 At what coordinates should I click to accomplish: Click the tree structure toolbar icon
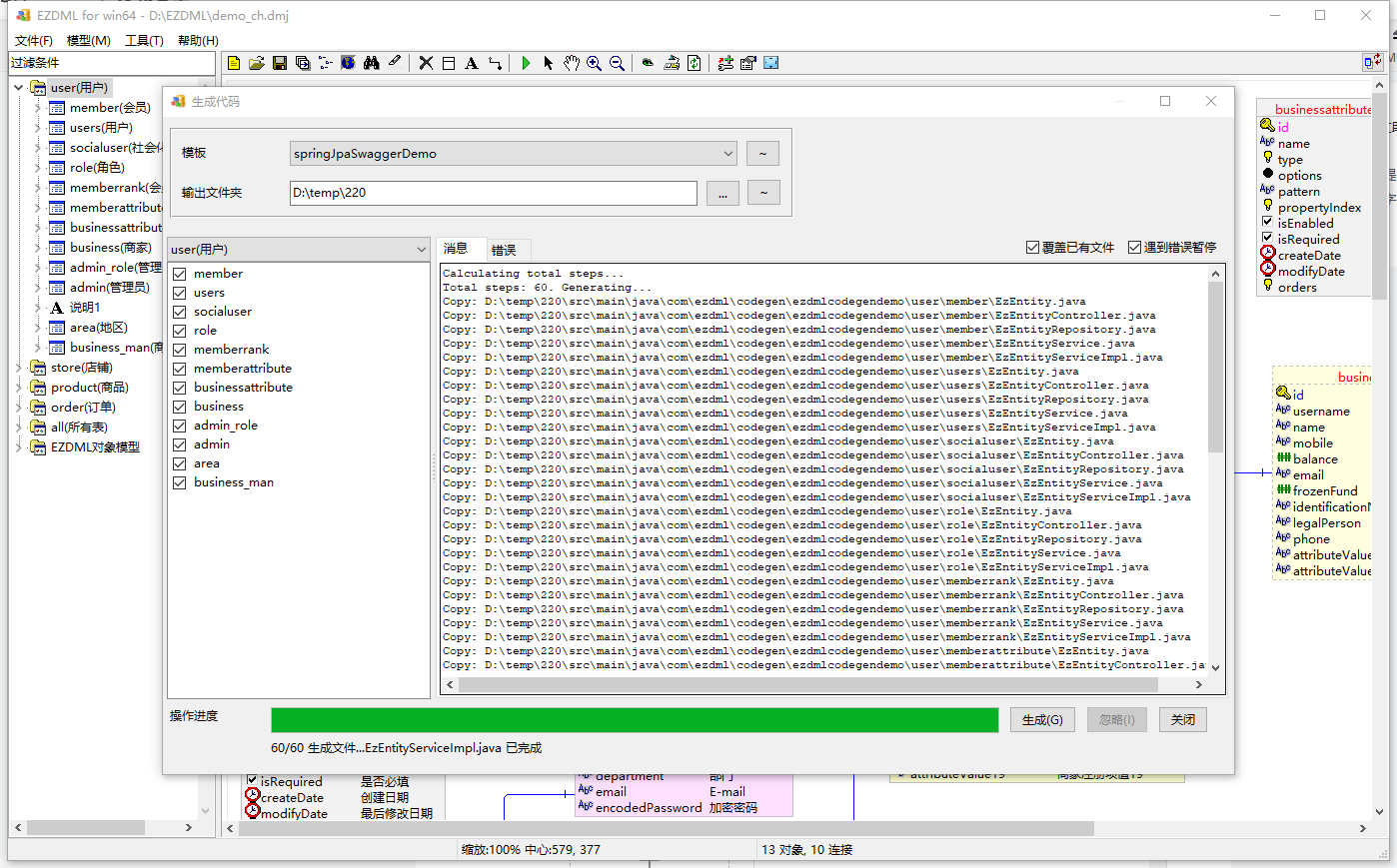pos(326,63)
